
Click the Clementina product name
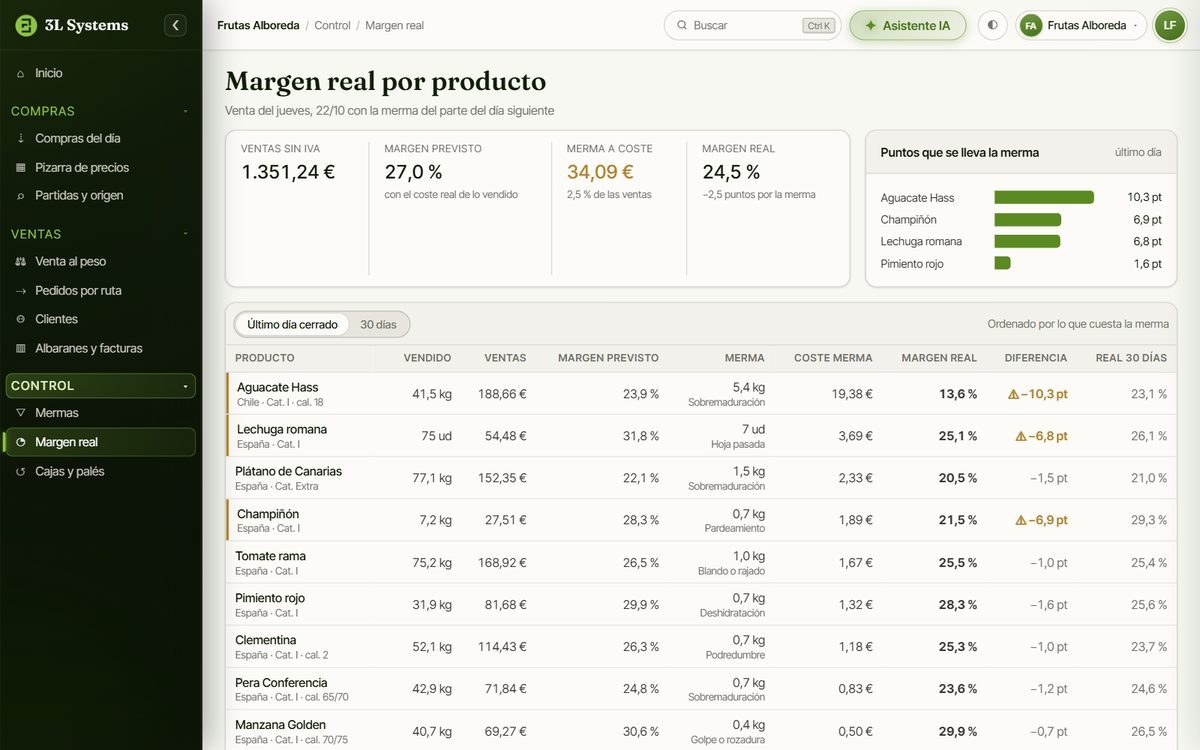pyautogui.click(x=266, y=640)
